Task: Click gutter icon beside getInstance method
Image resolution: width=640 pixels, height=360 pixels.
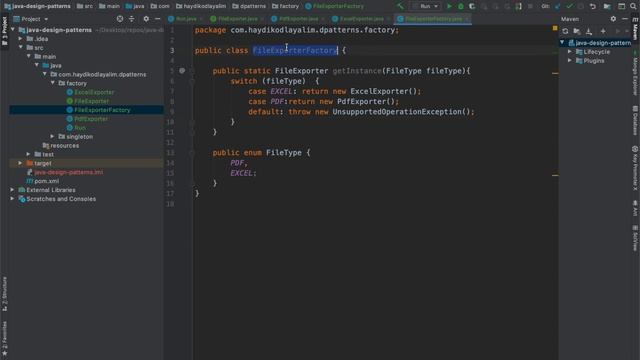Action: click(x=182, y=71)
